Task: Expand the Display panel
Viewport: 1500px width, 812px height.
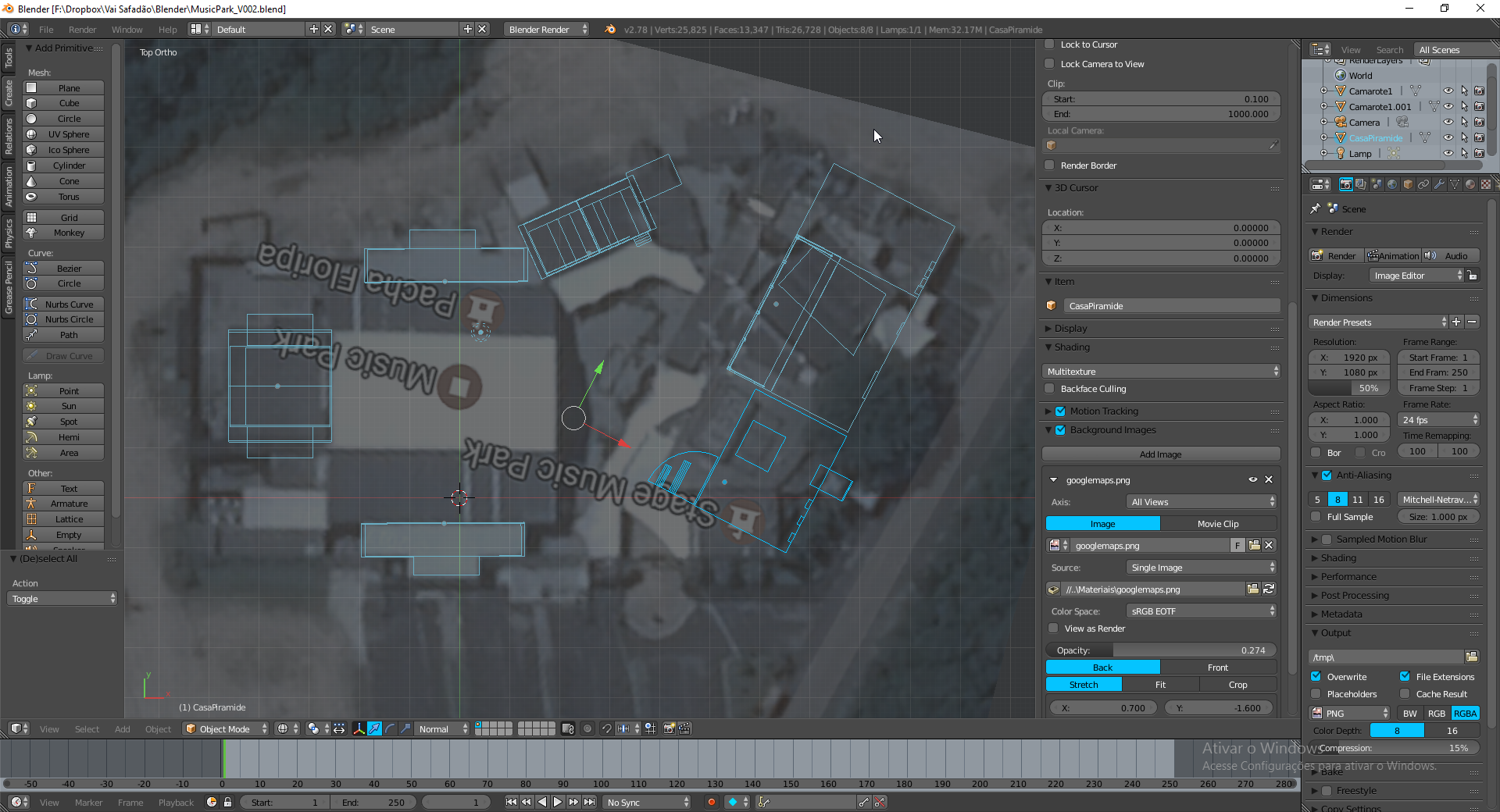Action: pos(1071,329)
